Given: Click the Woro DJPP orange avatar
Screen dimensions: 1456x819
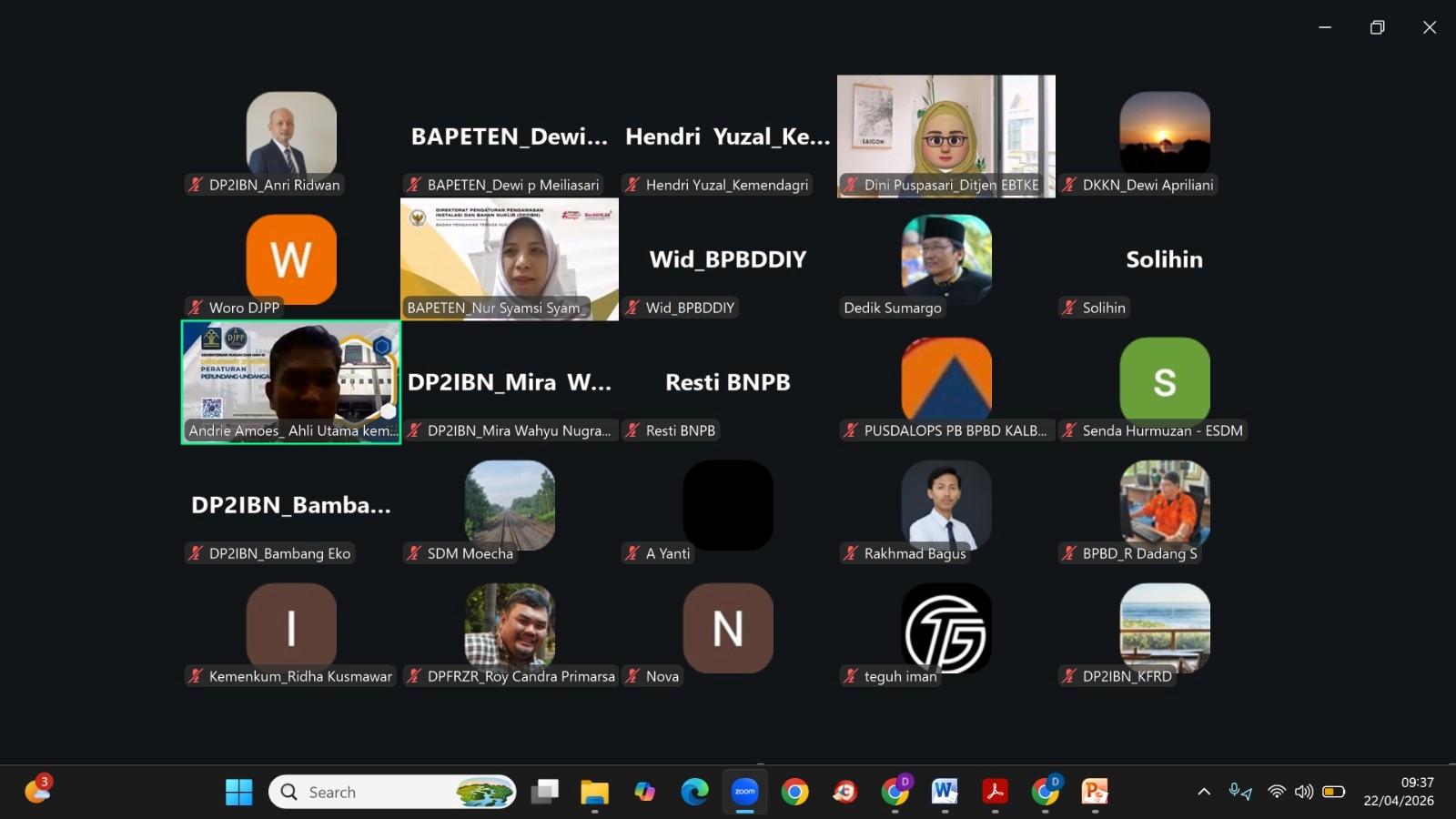Looking at the screenshot, I should pos(291,259).
